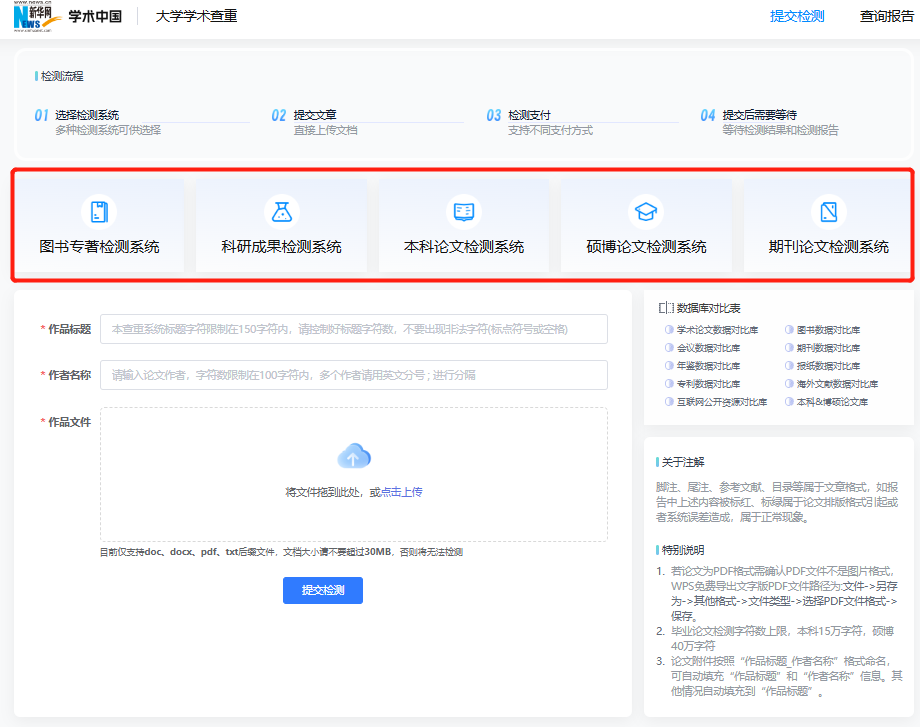Select the 本科论文检测系统 open-book icon
Image resolution: width=920 pixels, height=727 pixels.
(x=463, y=211)
